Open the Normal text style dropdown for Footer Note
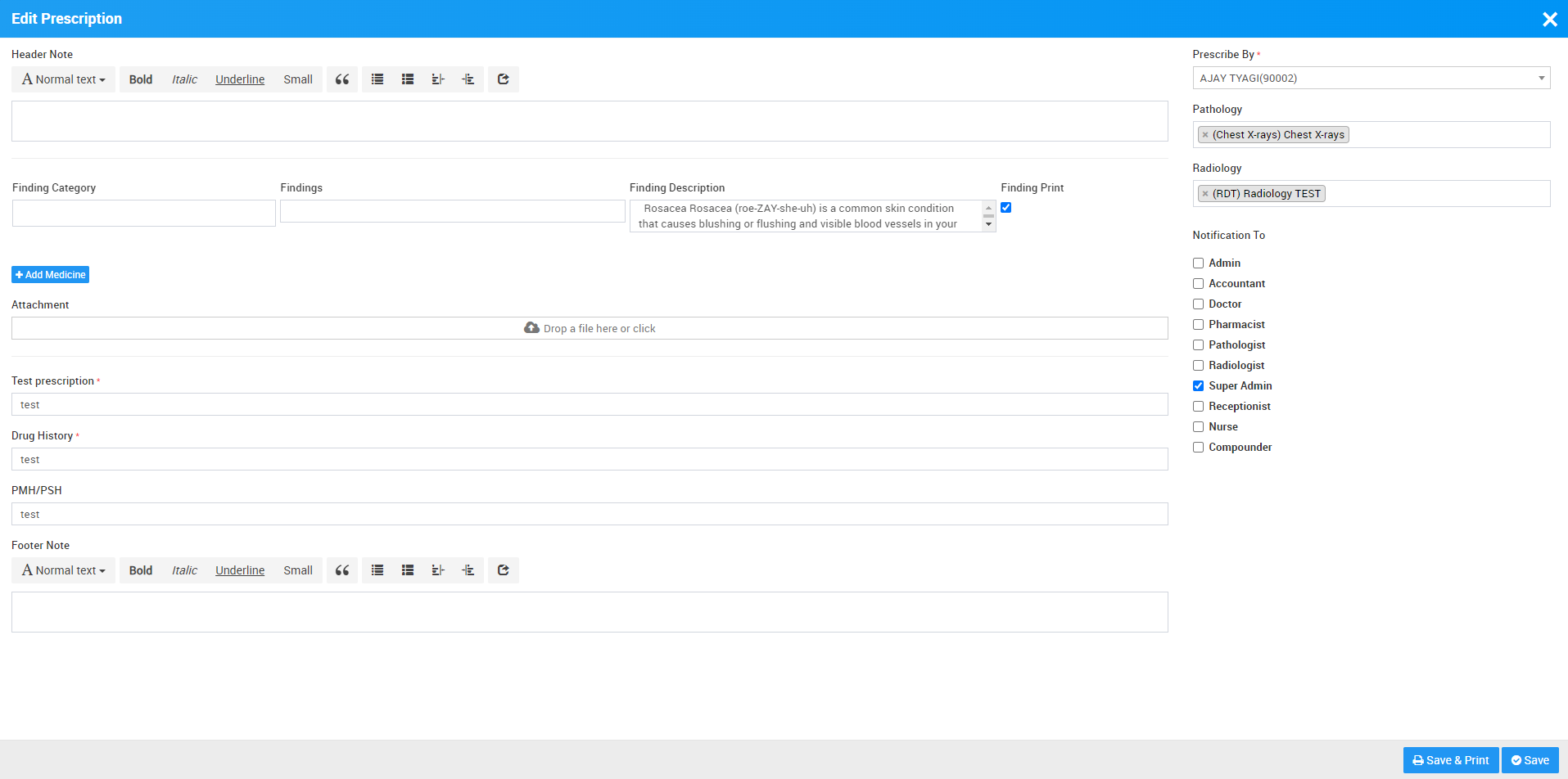The height and width of the screenshot is (779, 1568). tap(63, 570)
